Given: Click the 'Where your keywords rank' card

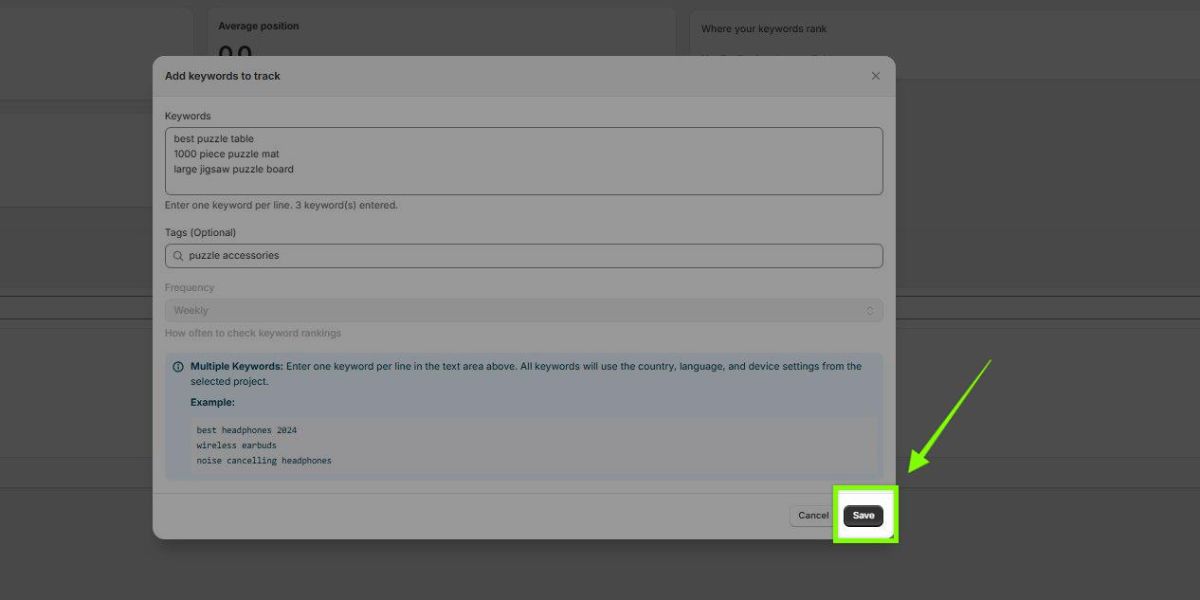Looking at the screenshot, I should [764, 29].
